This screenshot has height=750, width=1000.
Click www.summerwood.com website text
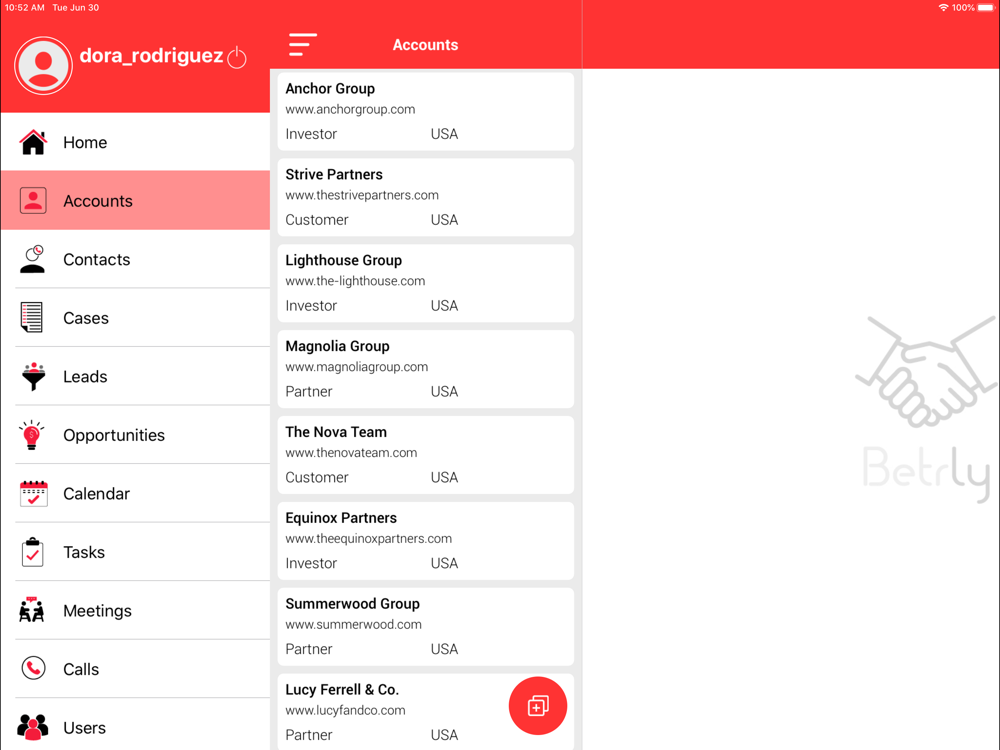(353, 624)
